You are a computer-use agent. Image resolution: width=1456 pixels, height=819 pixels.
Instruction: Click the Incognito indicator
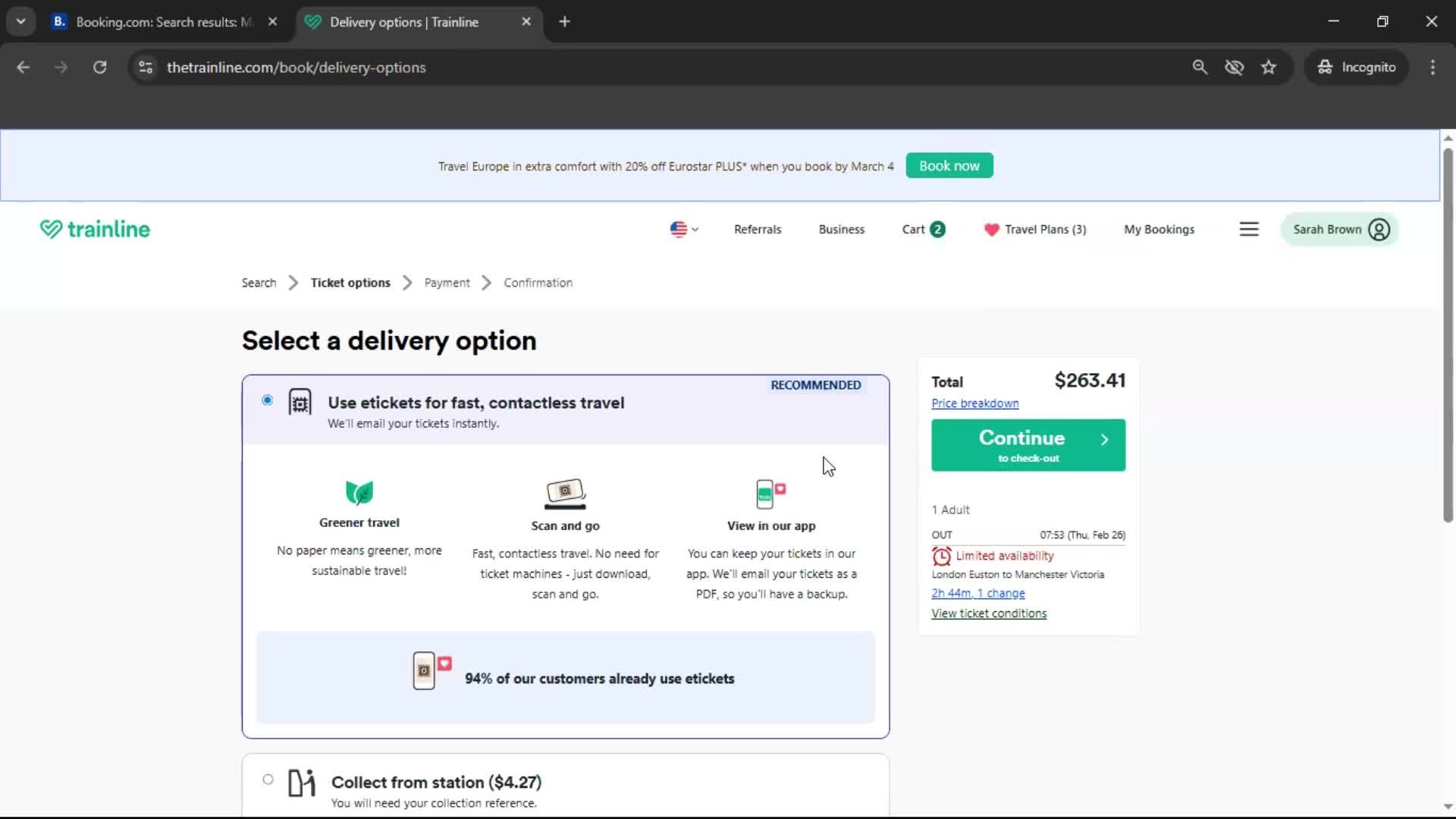1357,67
